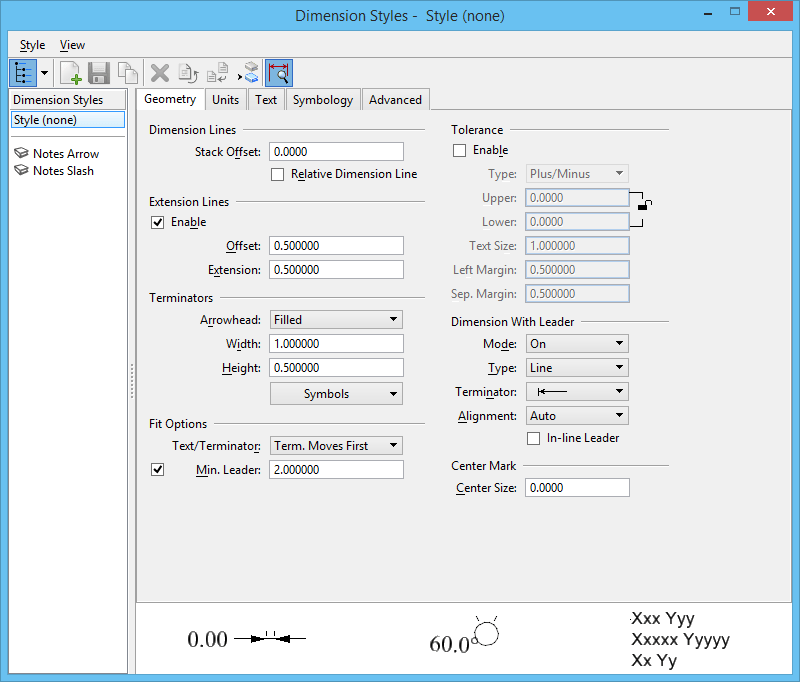Check Relative Dimension Line option

click(x=277, y=175)
